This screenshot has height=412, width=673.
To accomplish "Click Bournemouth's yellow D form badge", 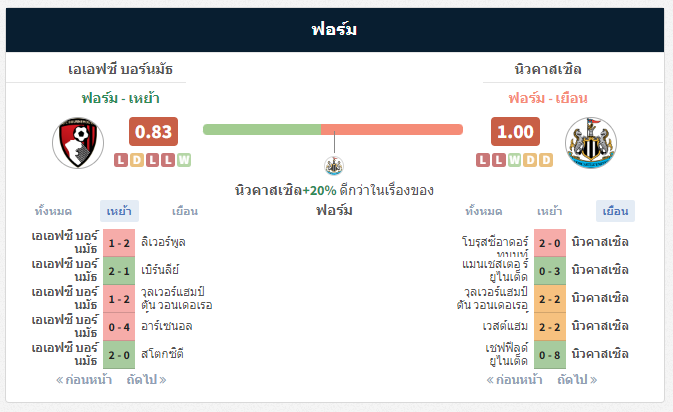I will click(x=137, y=160).
